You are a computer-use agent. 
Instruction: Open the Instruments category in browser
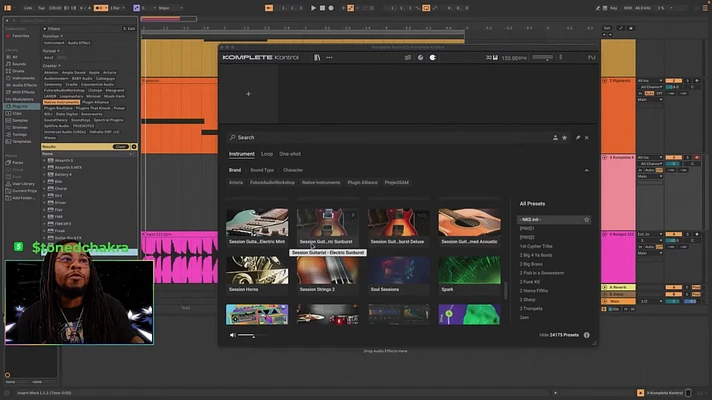click(23, 78)
